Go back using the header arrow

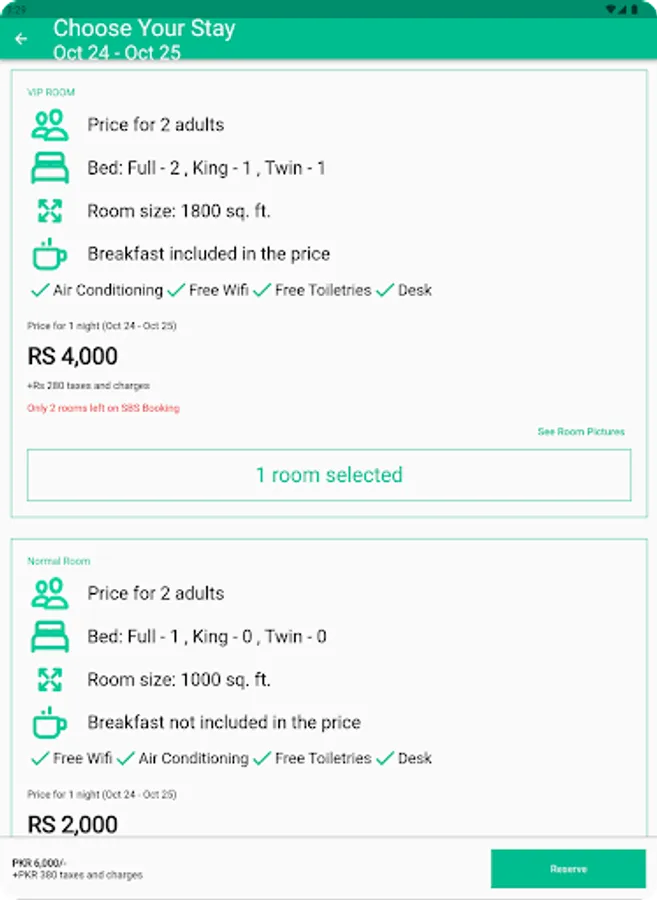21,39
